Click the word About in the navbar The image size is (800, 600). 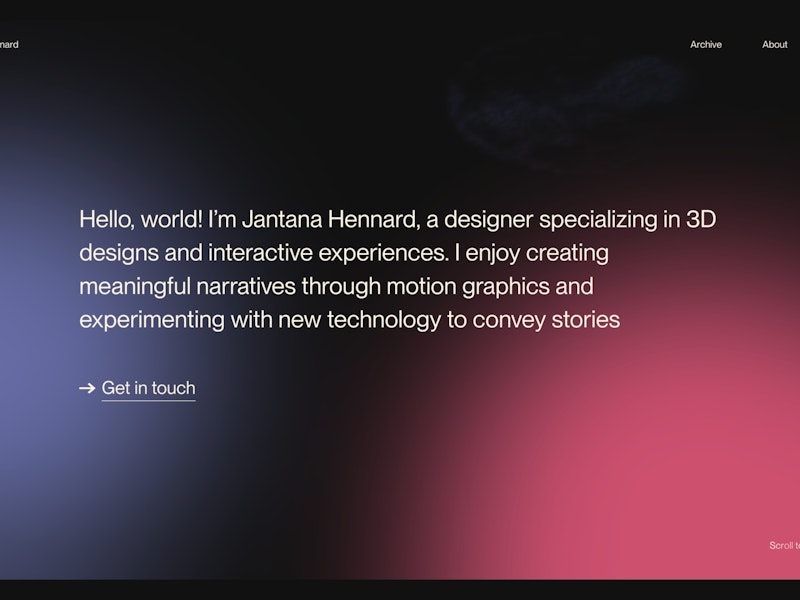click(x=774, y=44)
